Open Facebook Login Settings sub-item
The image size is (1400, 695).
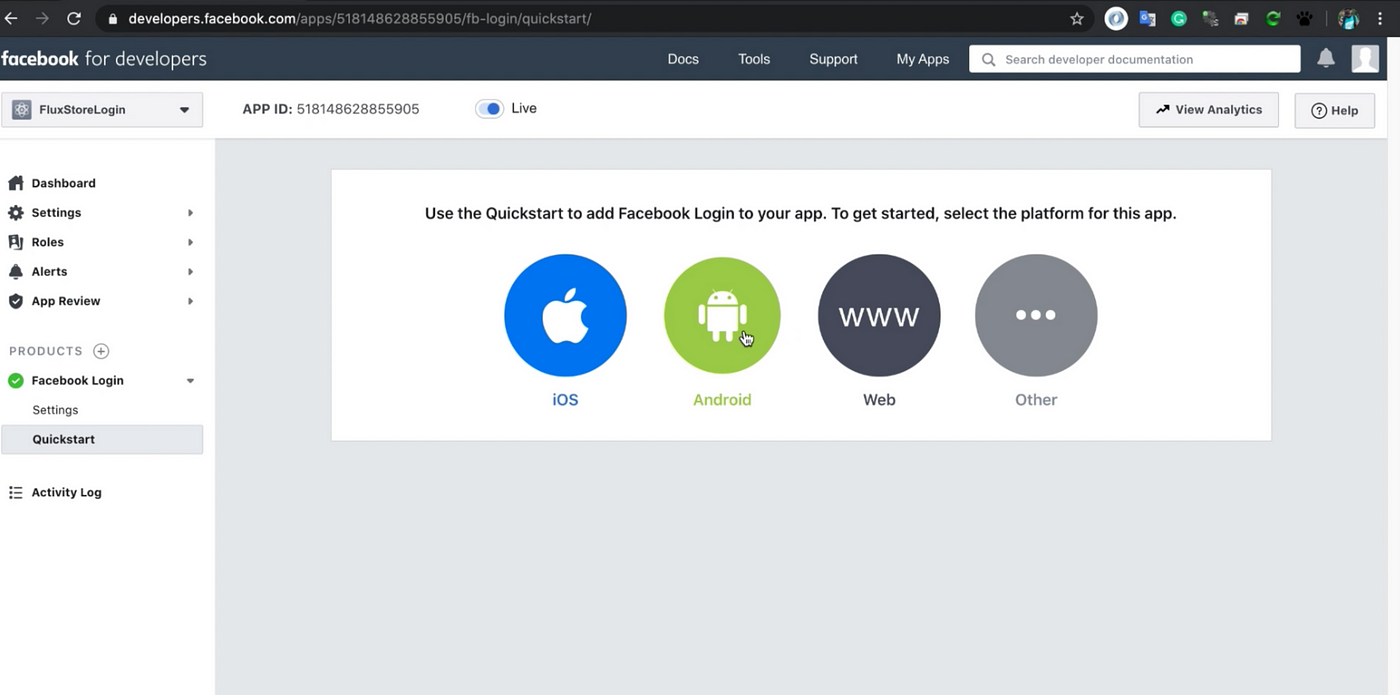click(x=55, y=410)
